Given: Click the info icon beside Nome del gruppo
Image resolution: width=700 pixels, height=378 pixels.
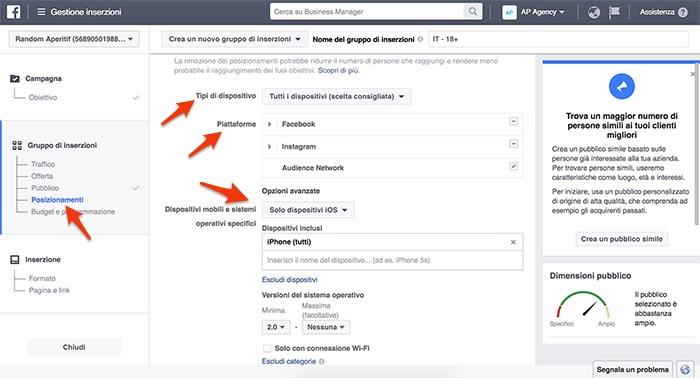Looking at the screenshot, I should point(420,39).
